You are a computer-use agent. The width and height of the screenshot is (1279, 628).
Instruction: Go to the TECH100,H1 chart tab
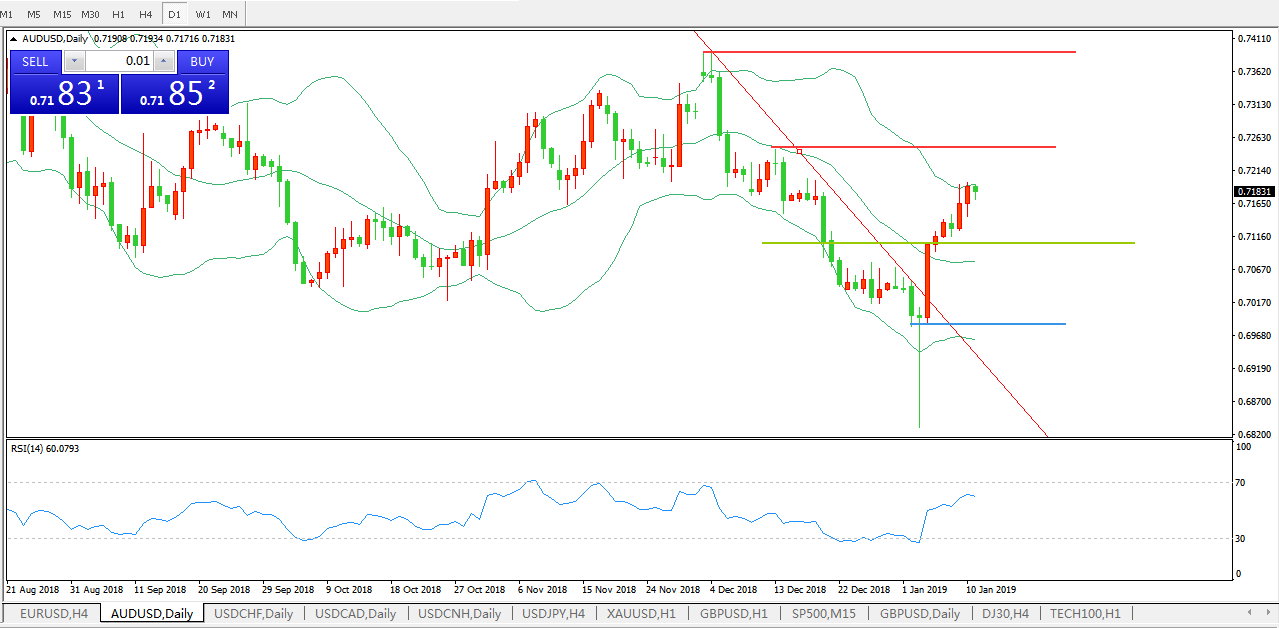(1085, 614)
